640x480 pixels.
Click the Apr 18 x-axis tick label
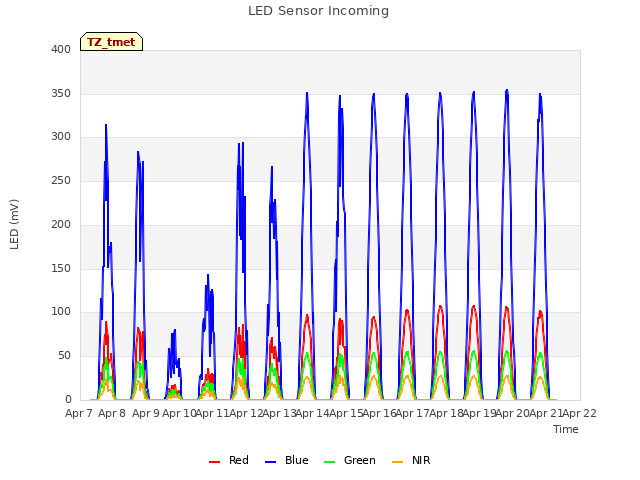point(446,413)
